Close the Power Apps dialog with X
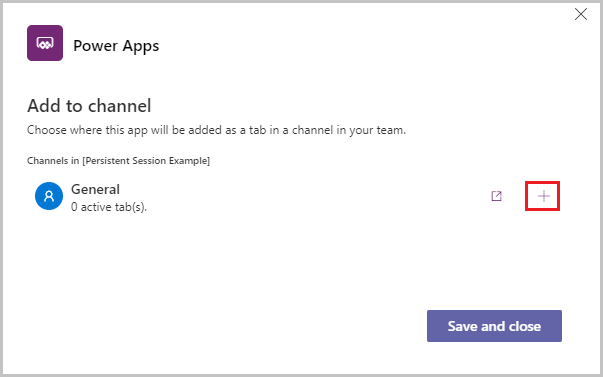The height and width of the screenshot is (377, 603). coord(581,14)
